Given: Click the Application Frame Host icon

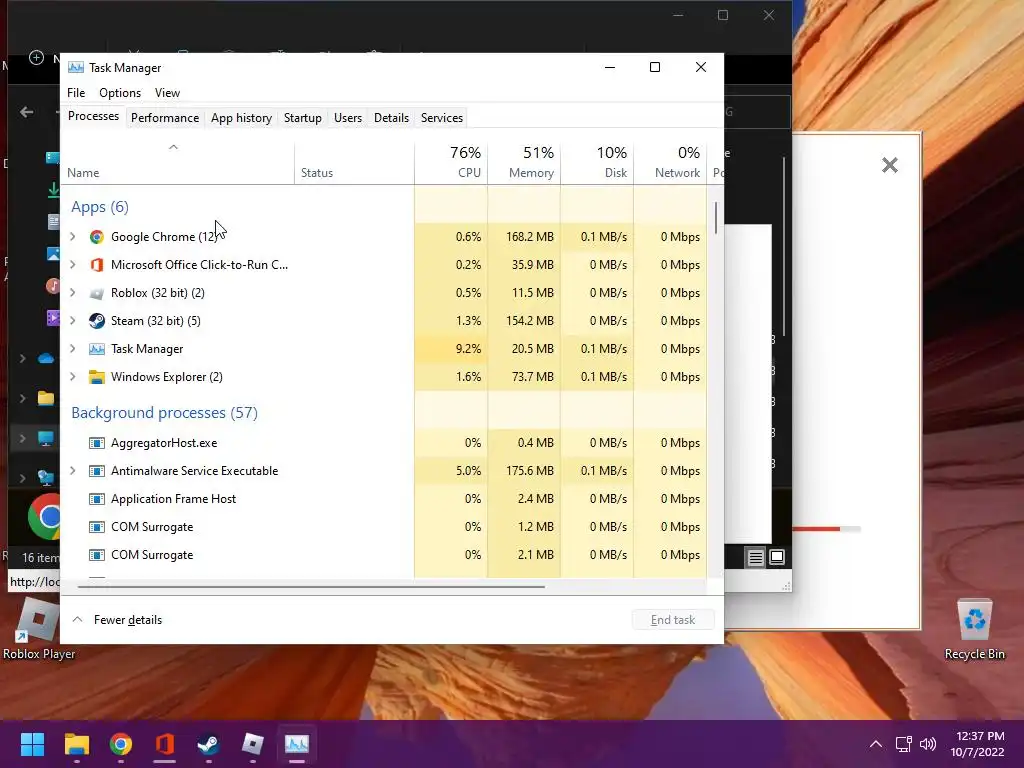Looking at the screenshot, I should pos(97,499).
